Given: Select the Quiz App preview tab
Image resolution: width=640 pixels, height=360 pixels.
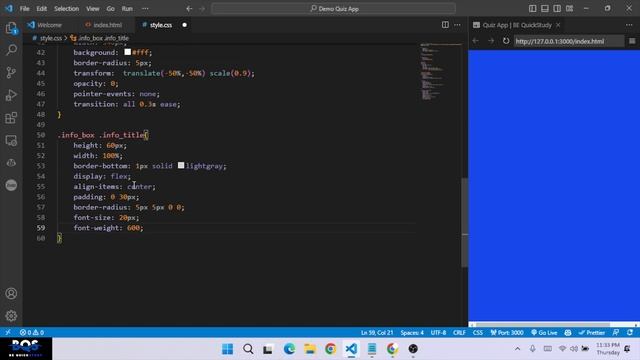Looking at the screenshot, I should coord(517,25).
